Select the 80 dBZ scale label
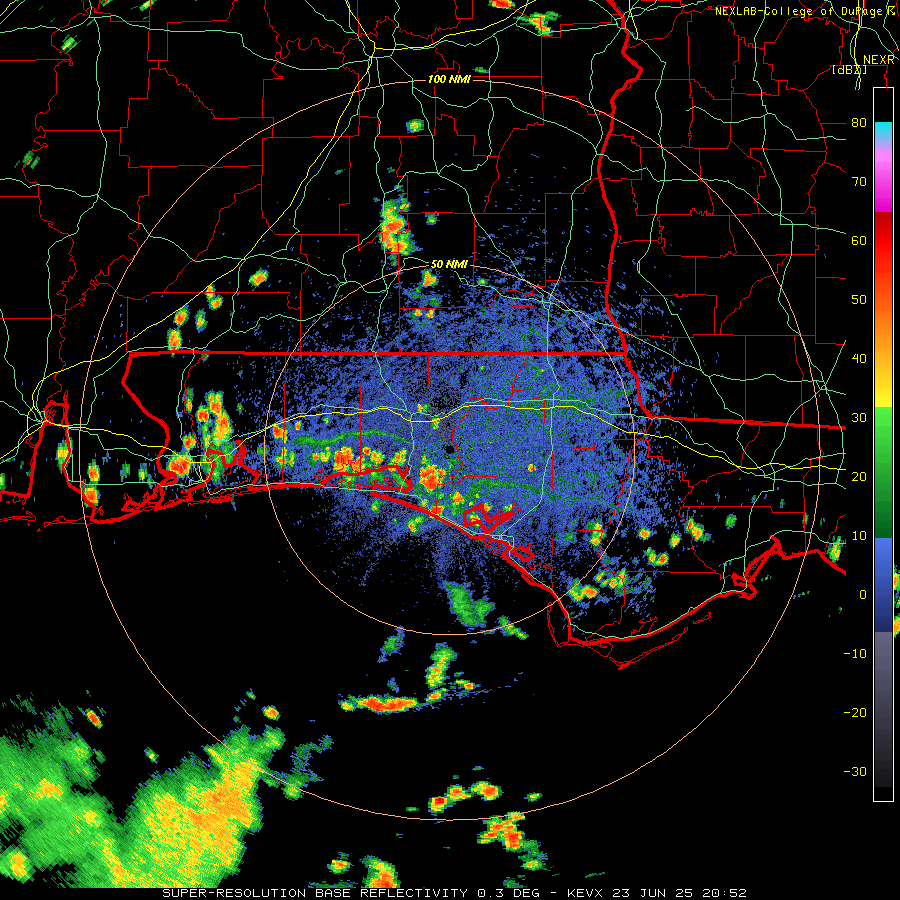900x900 pixels. coord(859,122)
